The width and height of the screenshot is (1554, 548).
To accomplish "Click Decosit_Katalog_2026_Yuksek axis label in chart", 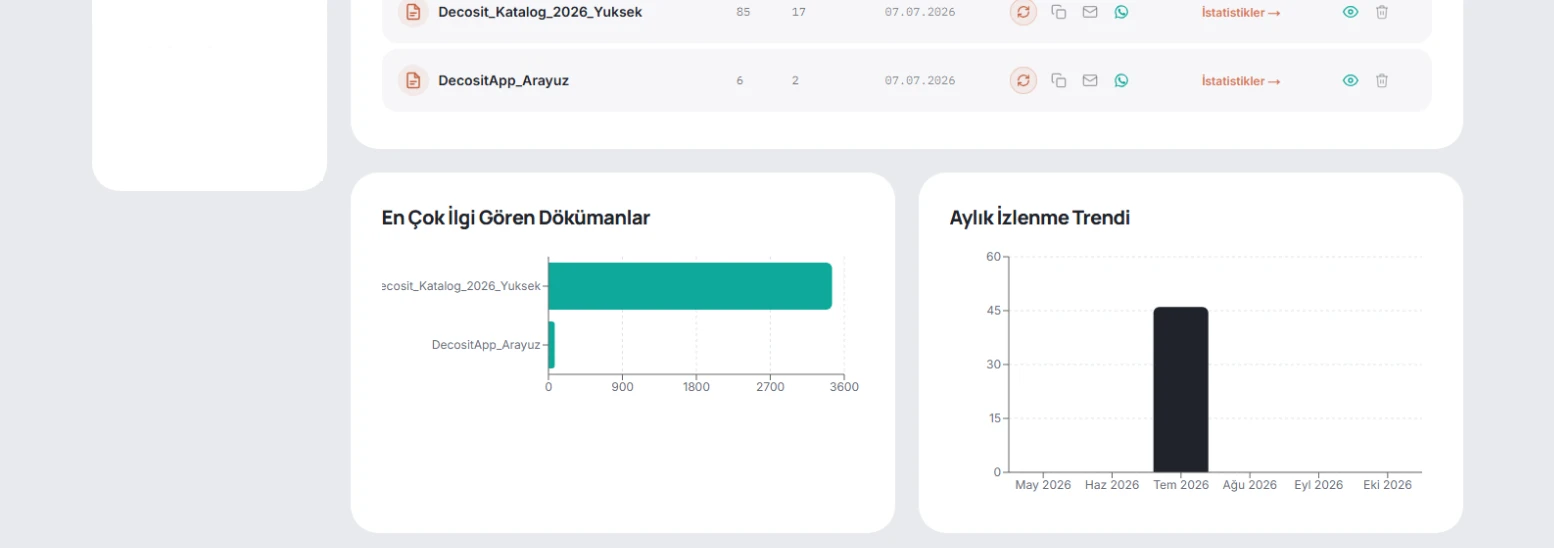I will 461,286.
